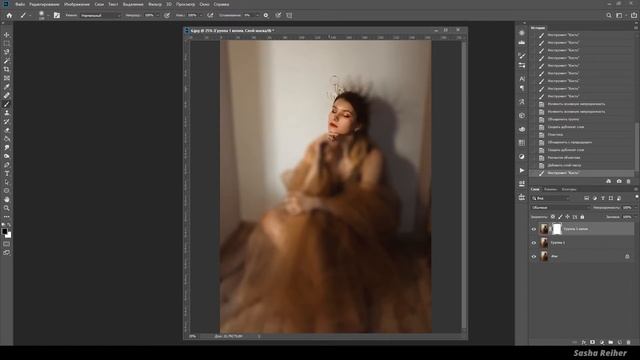Select the Zoom tool
The height and width of the screenshot is (360, 640).
[x=7, y=208]
